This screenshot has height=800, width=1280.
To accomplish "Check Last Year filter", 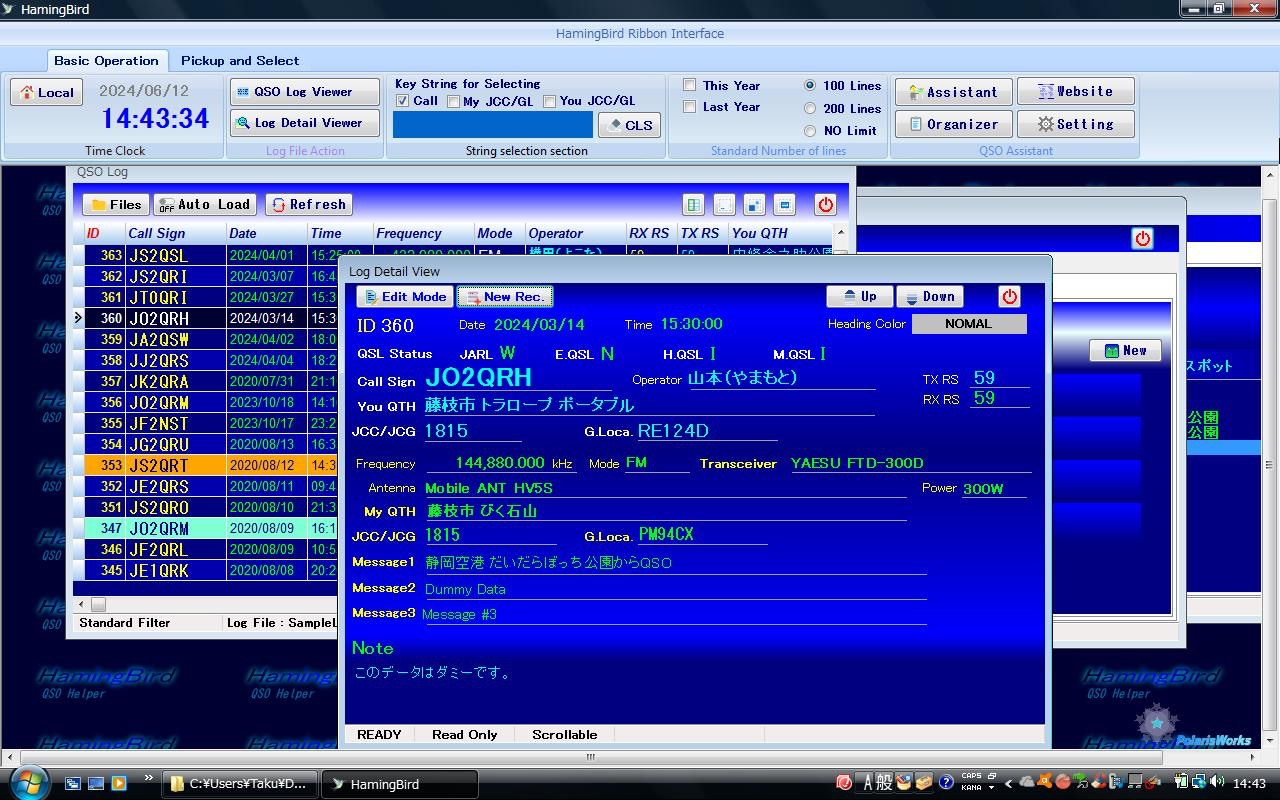I will 689,106.
